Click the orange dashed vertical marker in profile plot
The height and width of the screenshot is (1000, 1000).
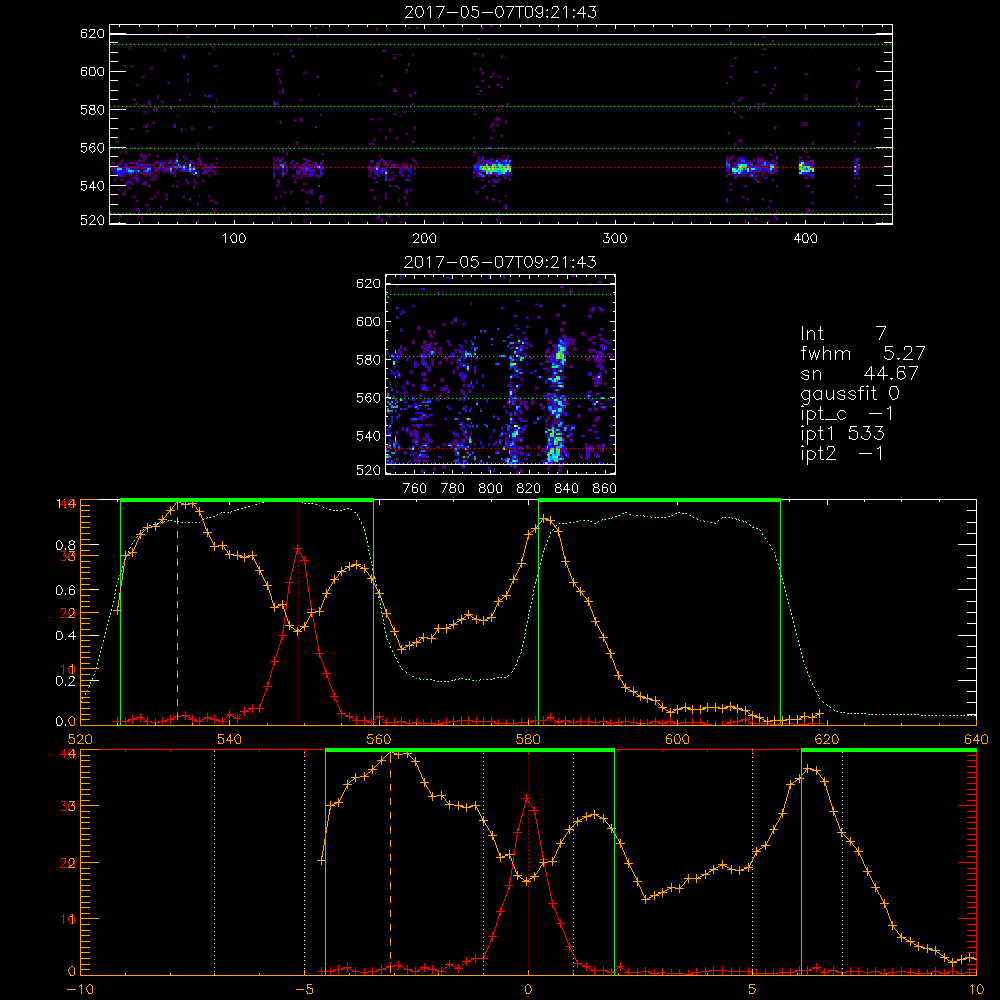(177, 612)
